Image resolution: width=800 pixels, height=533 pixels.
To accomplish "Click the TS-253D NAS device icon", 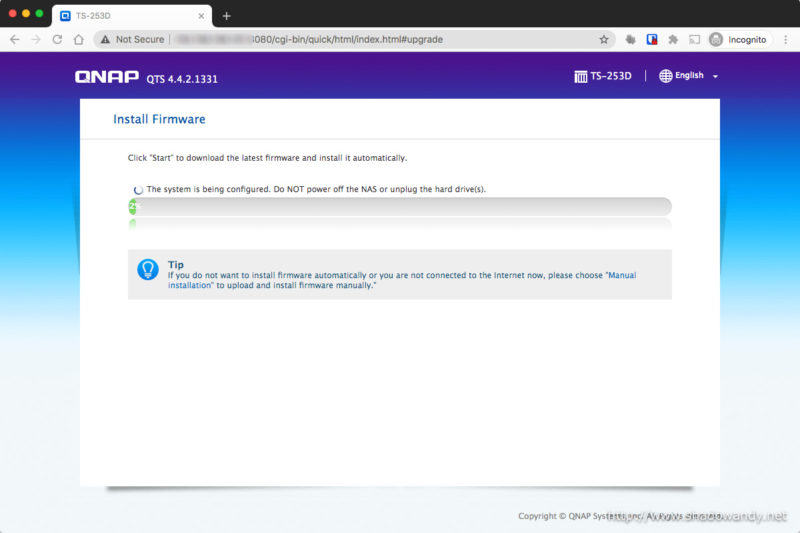I will [x=580, y=76].
